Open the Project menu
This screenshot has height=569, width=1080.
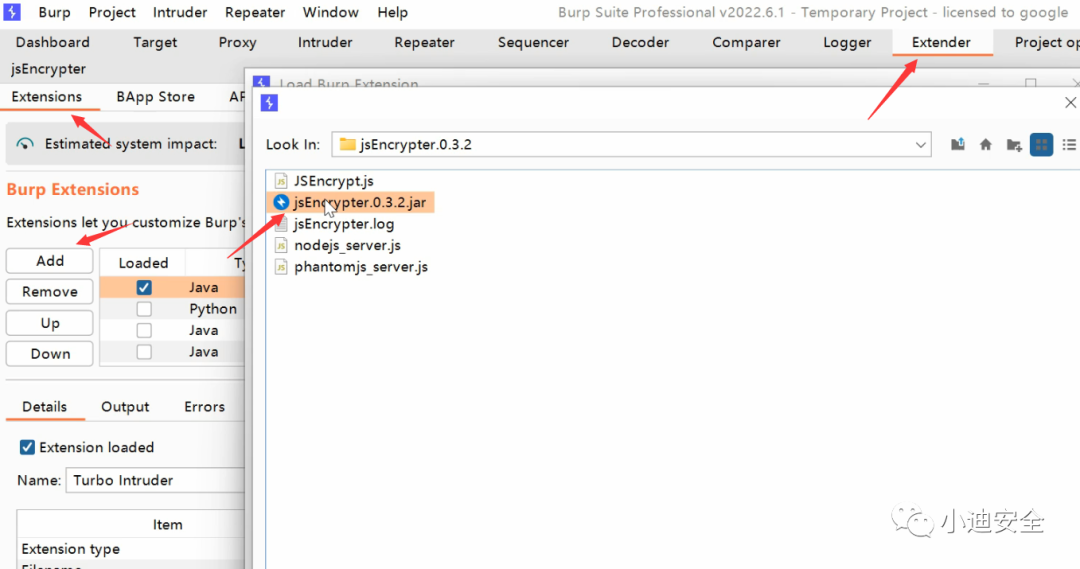(112, 12)
